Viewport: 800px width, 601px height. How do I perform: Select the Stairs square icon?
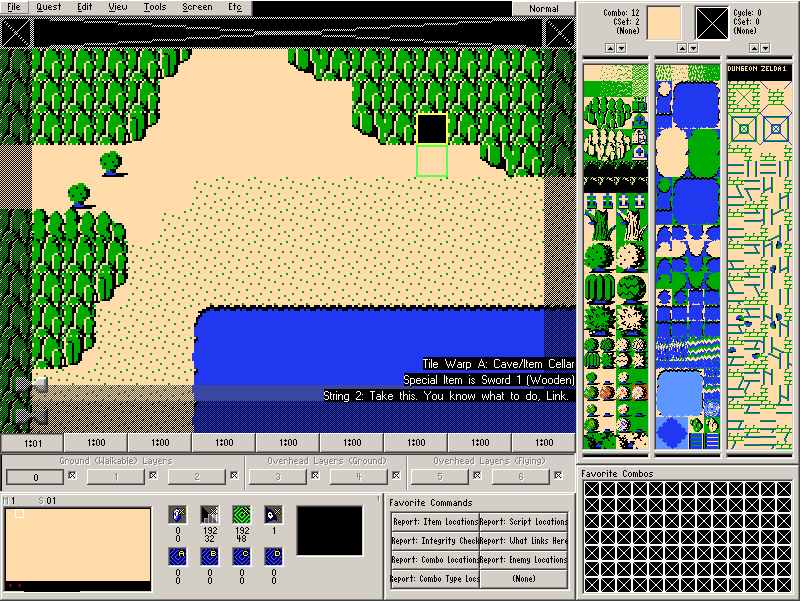(x=210, y=514)
